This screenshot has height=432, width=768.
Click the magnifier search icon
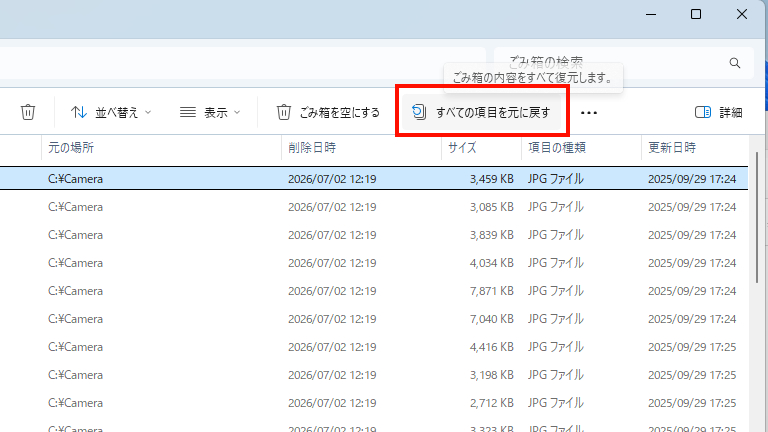(735, 63)
